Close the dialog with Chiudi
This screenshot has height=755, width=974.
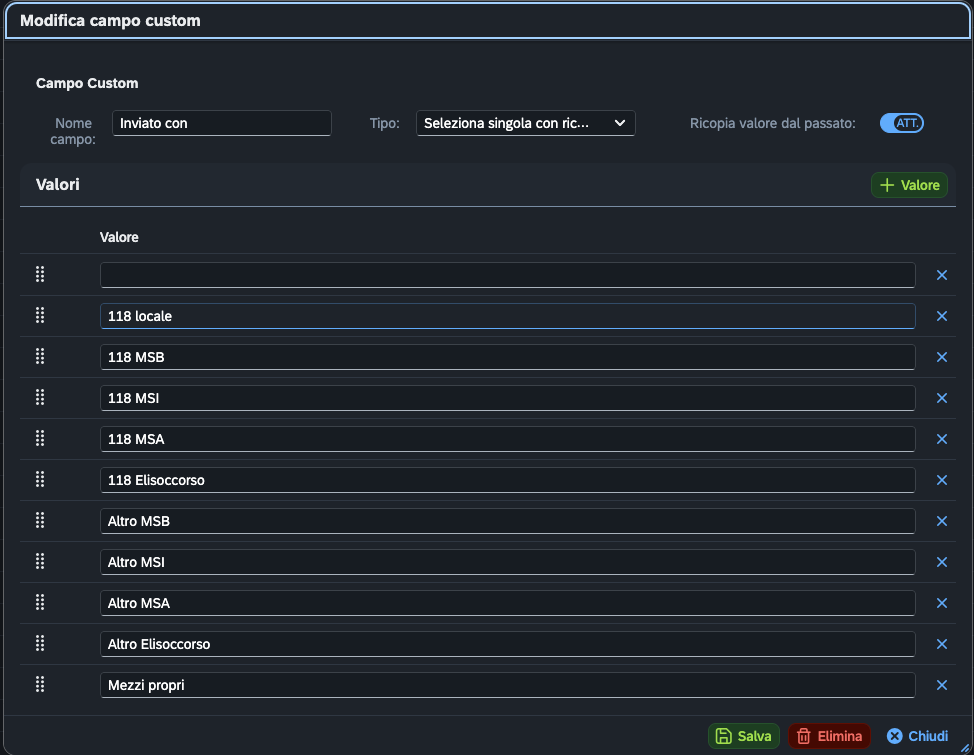917,736
